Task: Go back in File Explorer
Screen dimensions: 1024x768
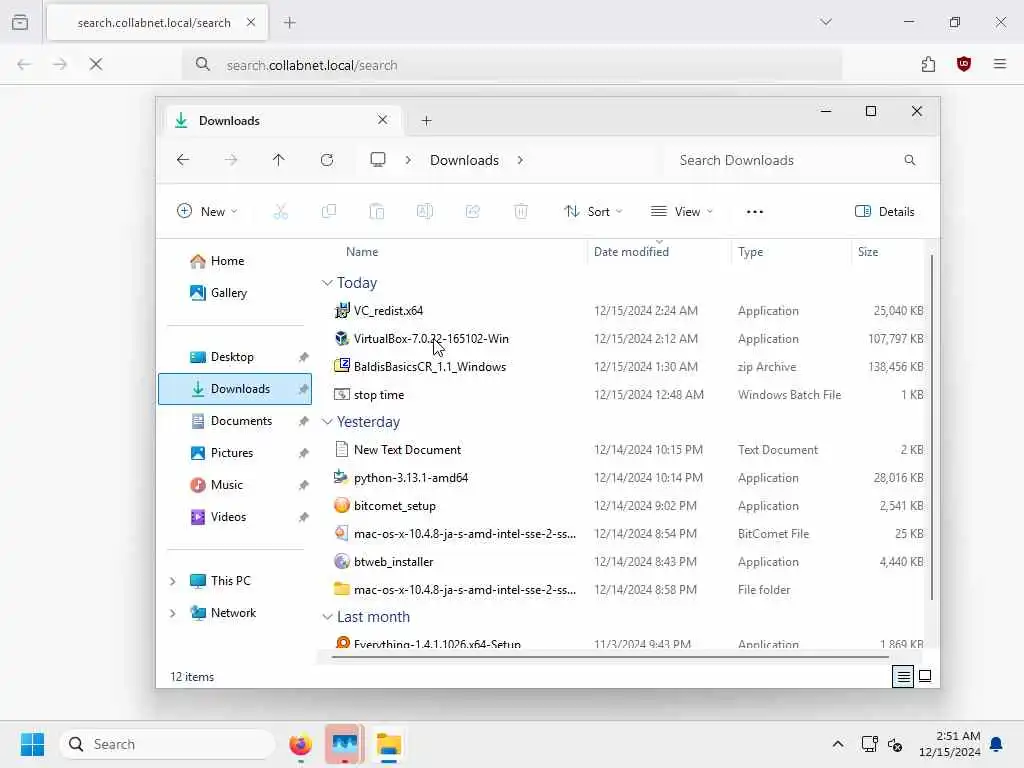Action: [183, 160]
